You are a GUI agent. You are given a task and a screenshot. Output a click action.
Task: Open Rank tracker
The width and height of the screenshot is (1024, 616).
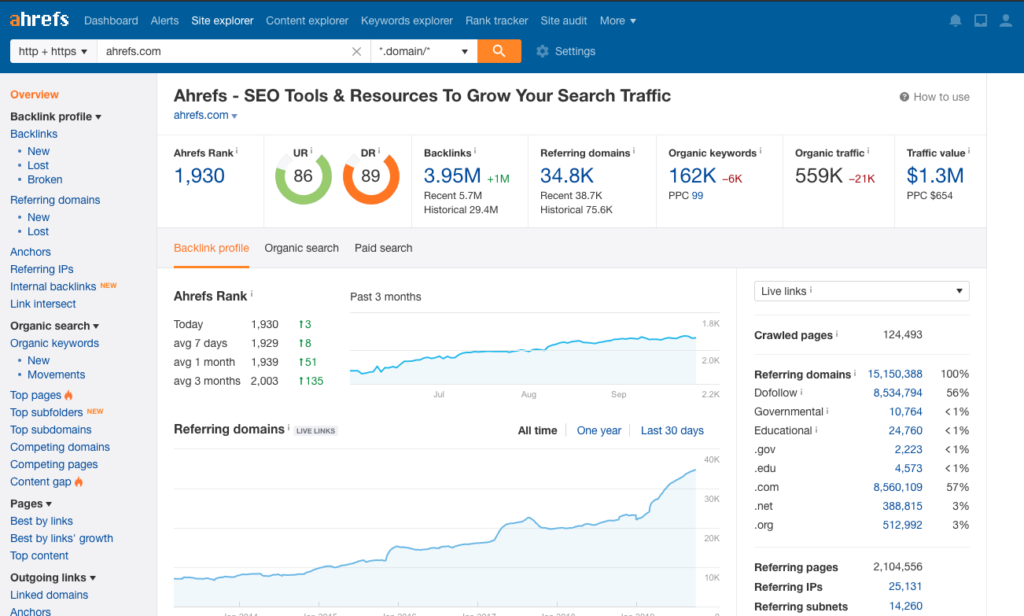[496, 21]
